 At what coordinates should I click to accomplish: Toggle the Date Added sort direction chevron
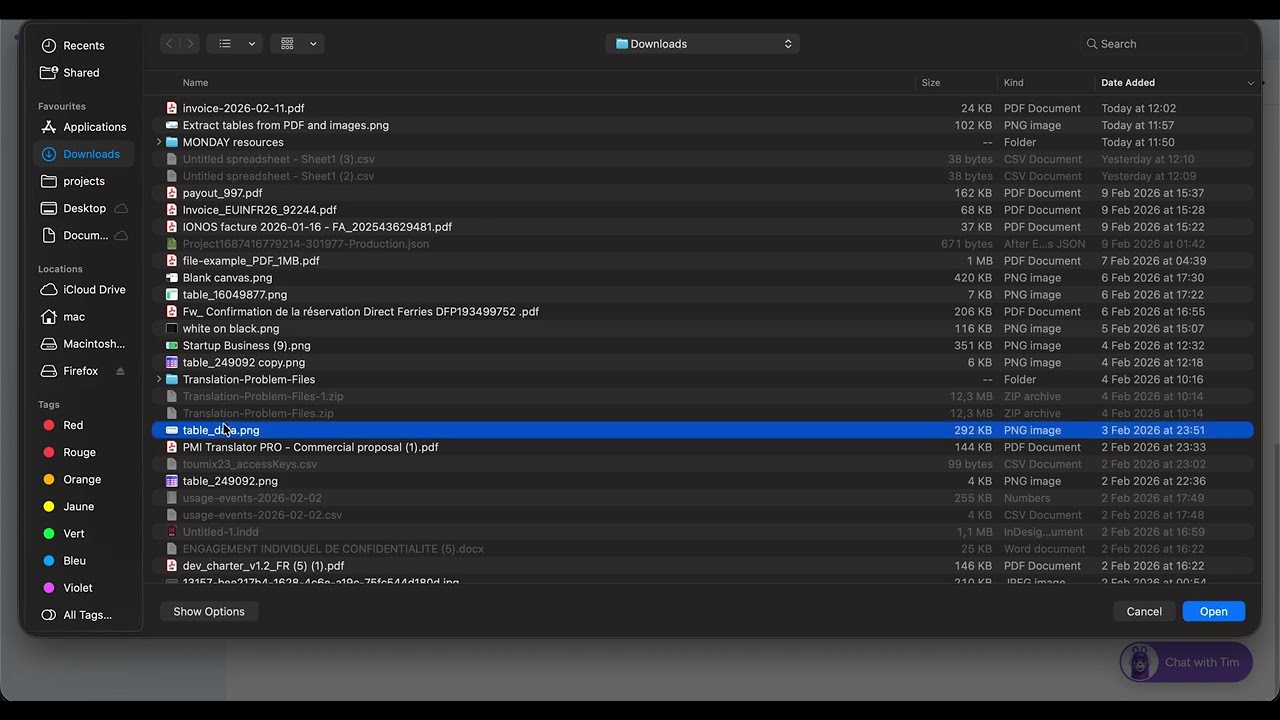tap(1250, 83)
